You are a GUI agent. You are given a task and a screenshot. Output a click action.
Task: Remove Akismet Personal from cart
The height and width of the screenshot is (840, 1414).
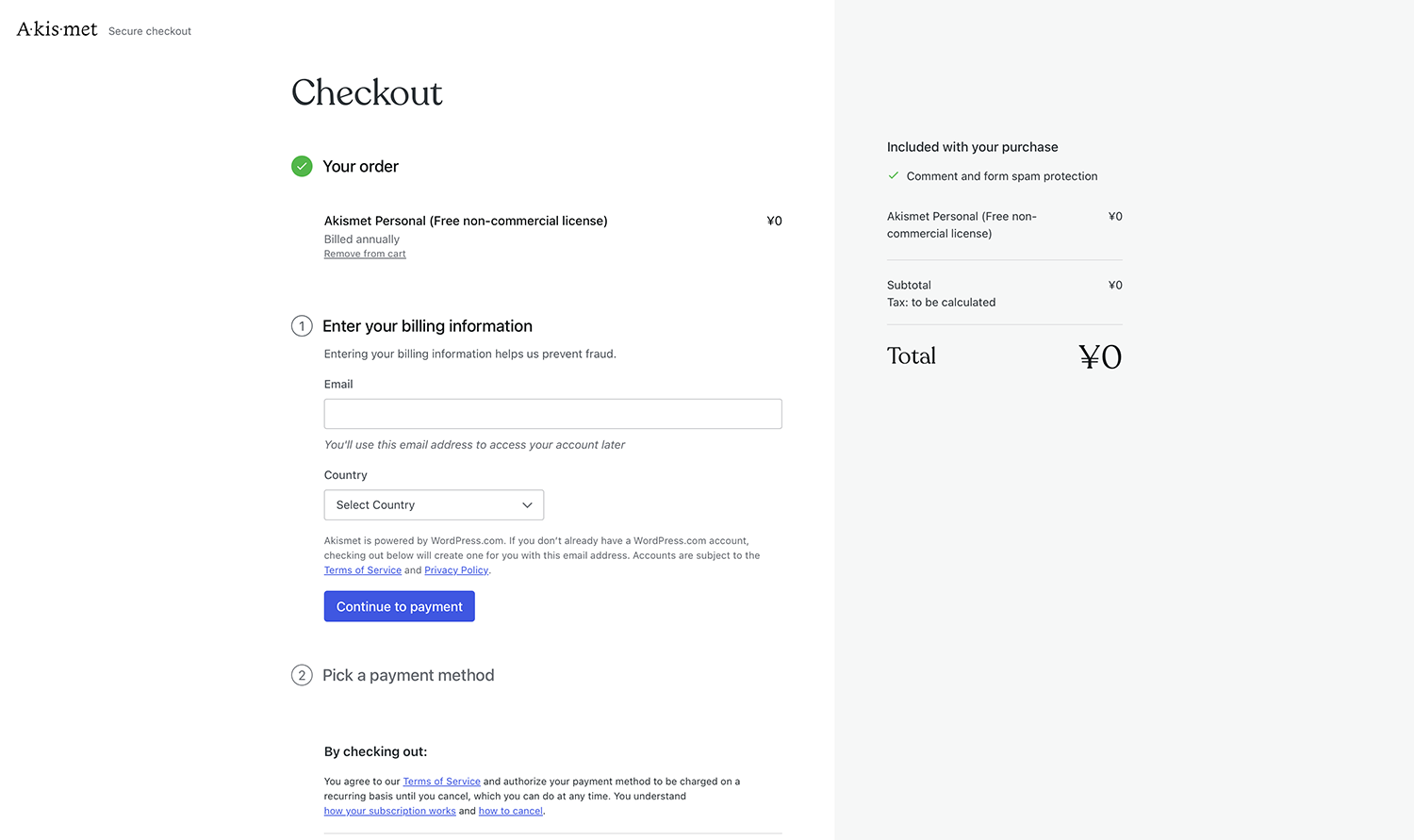pyautogui.click(x=365, y=254)
